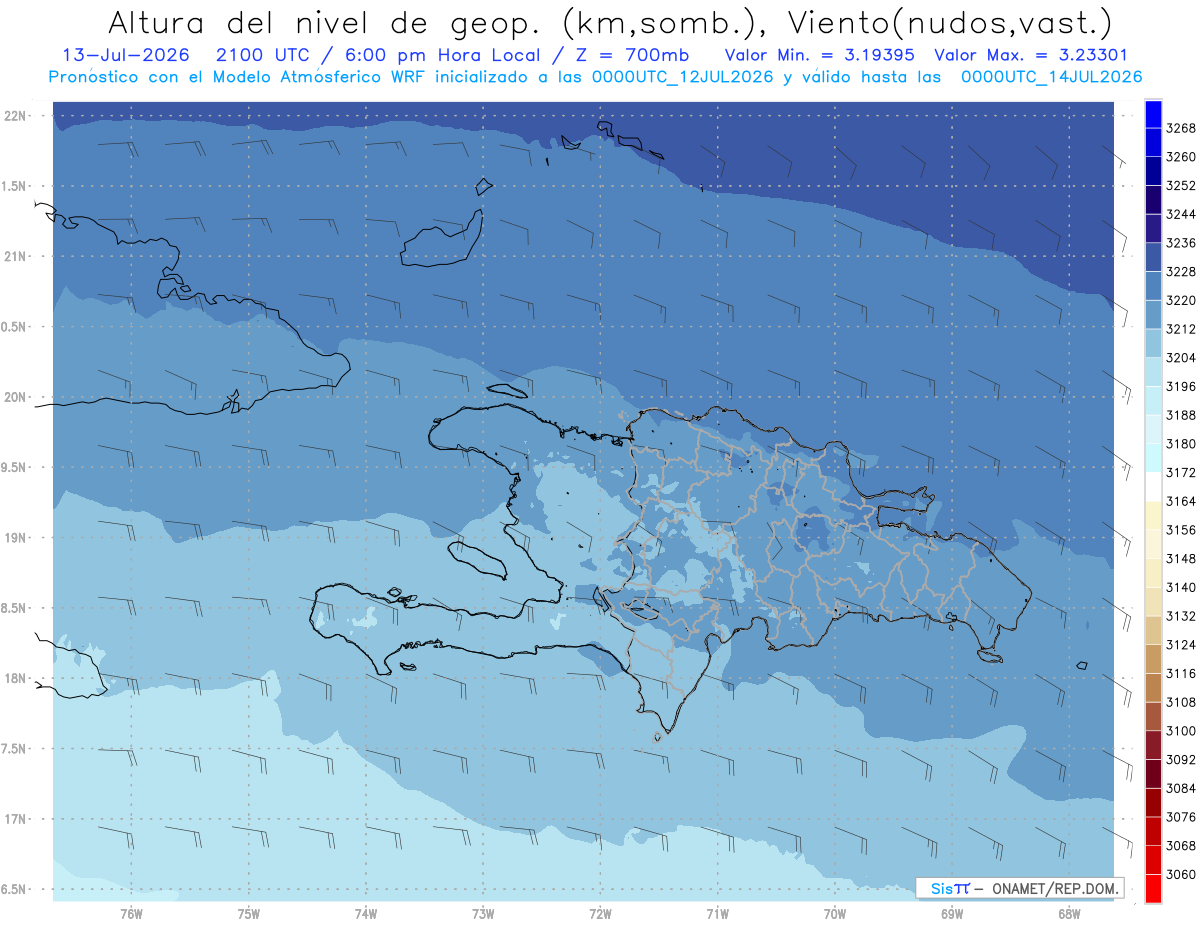The width and height of the screenshot is (1200, 927).
Task: Click Gonâve Island west of Hispaniola
Action: [x=476, y=560]
